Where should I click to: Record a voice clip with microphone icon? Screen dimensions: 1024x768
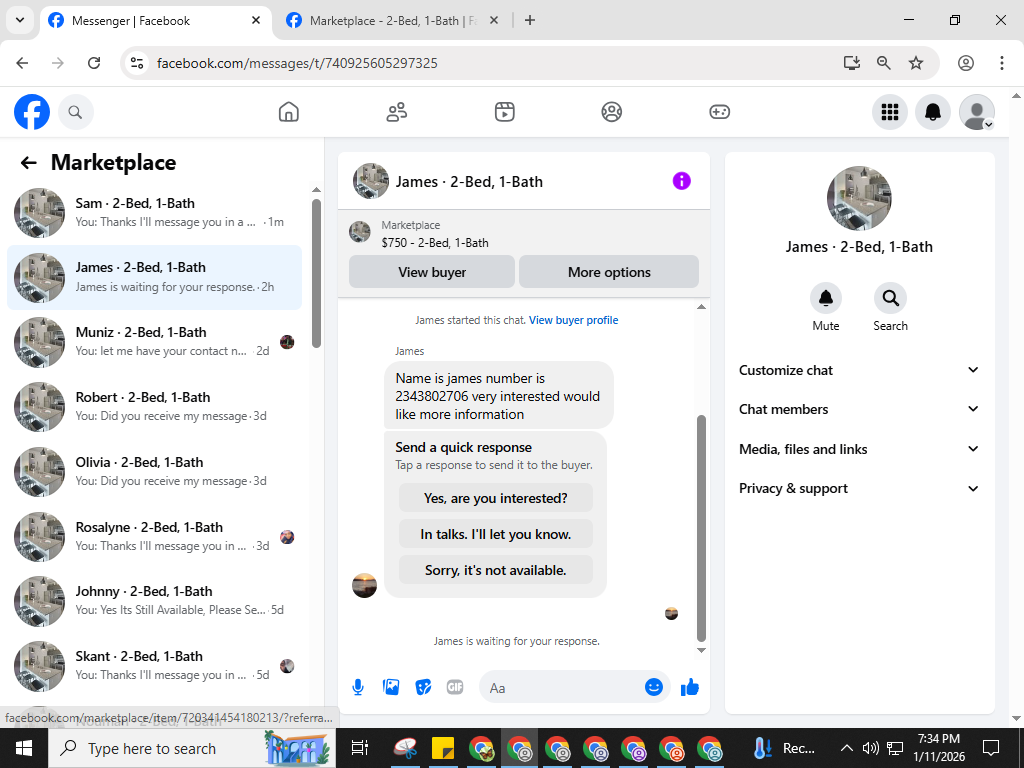tap(358, 687)
